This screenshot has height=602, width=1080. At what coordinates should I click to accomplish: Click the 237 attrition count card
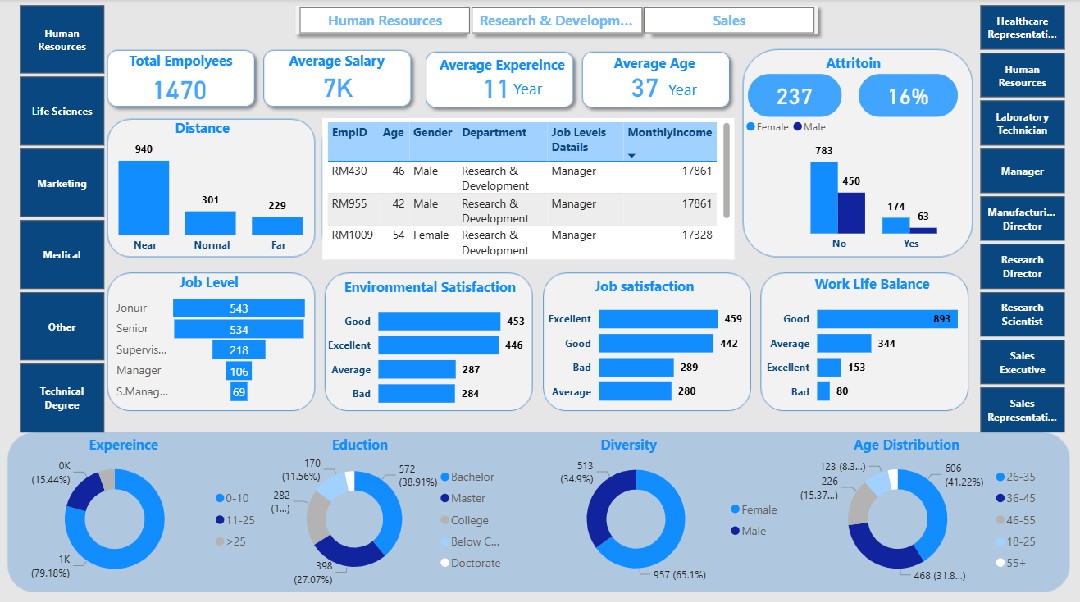coord(794,96)
